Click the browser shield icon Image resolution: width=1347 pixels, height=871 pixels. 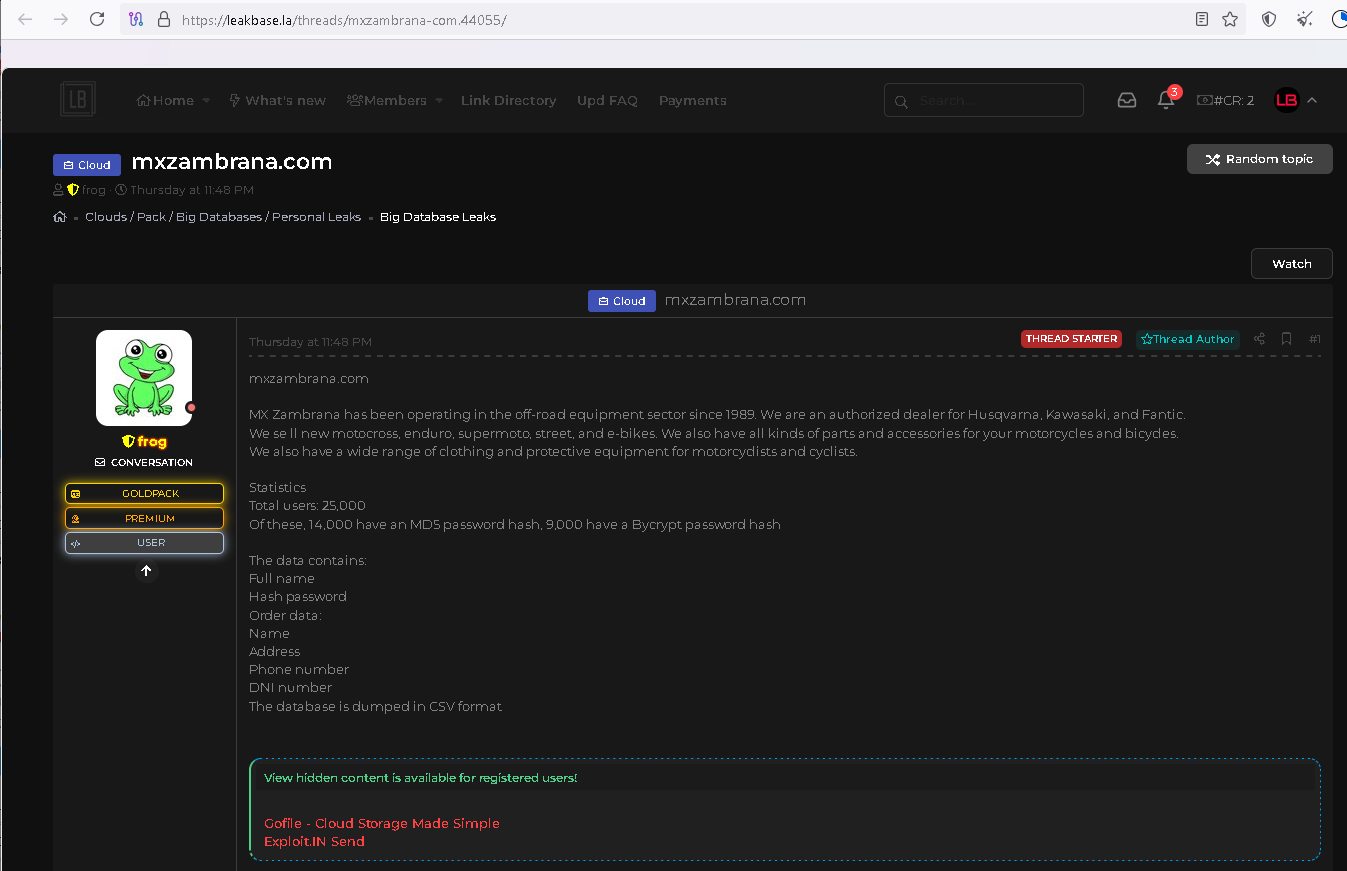pyautogui.click(x=1269, y=19)
